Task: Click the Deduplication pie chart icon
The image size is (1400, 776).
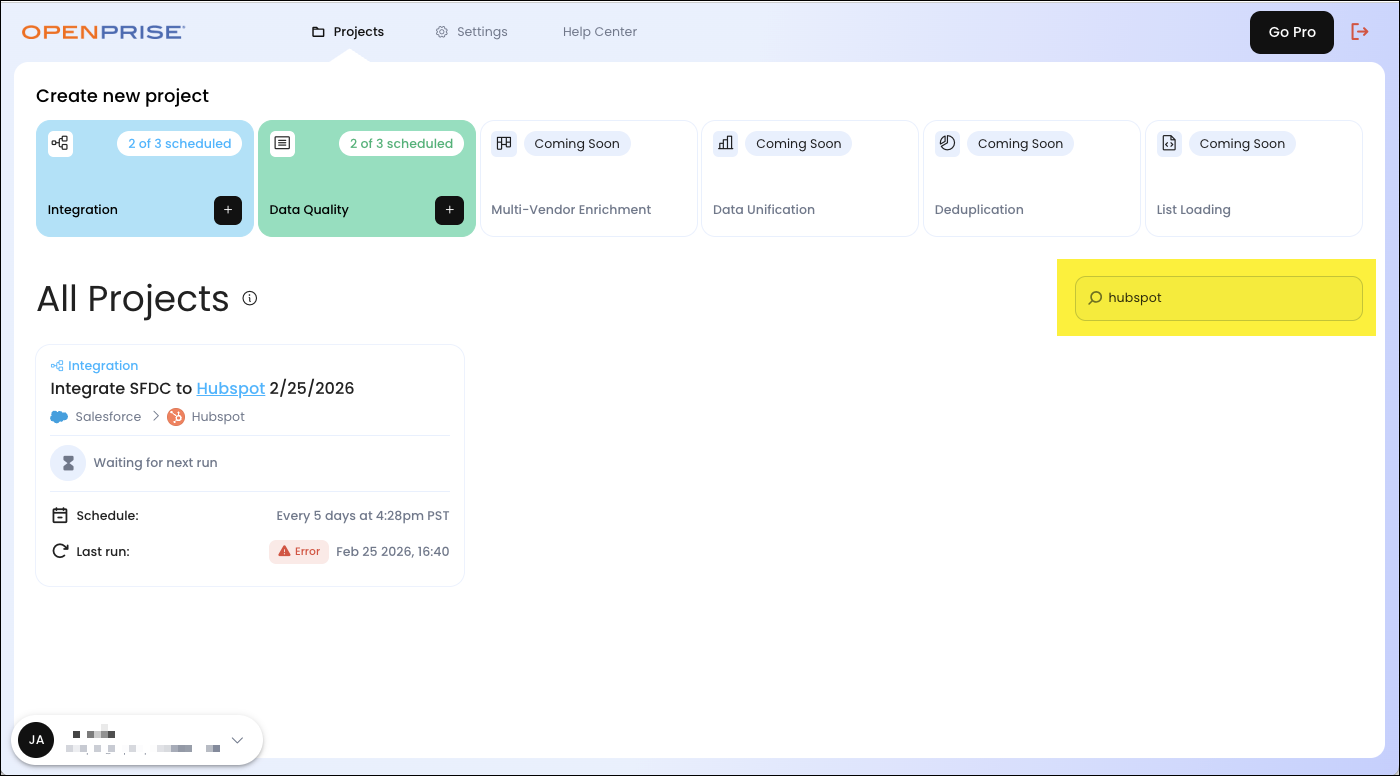Action: [x=948, y=144]
